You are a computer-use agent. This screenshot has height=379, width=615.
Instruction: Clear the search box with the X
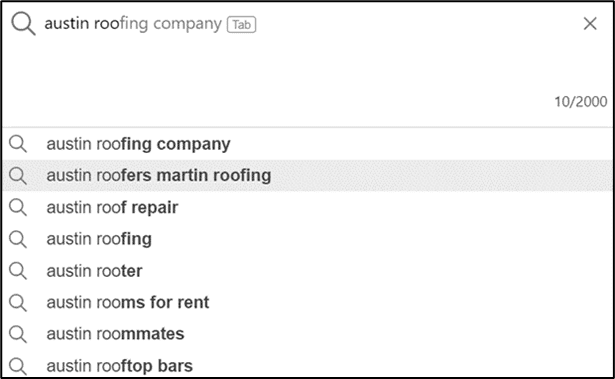590,24
